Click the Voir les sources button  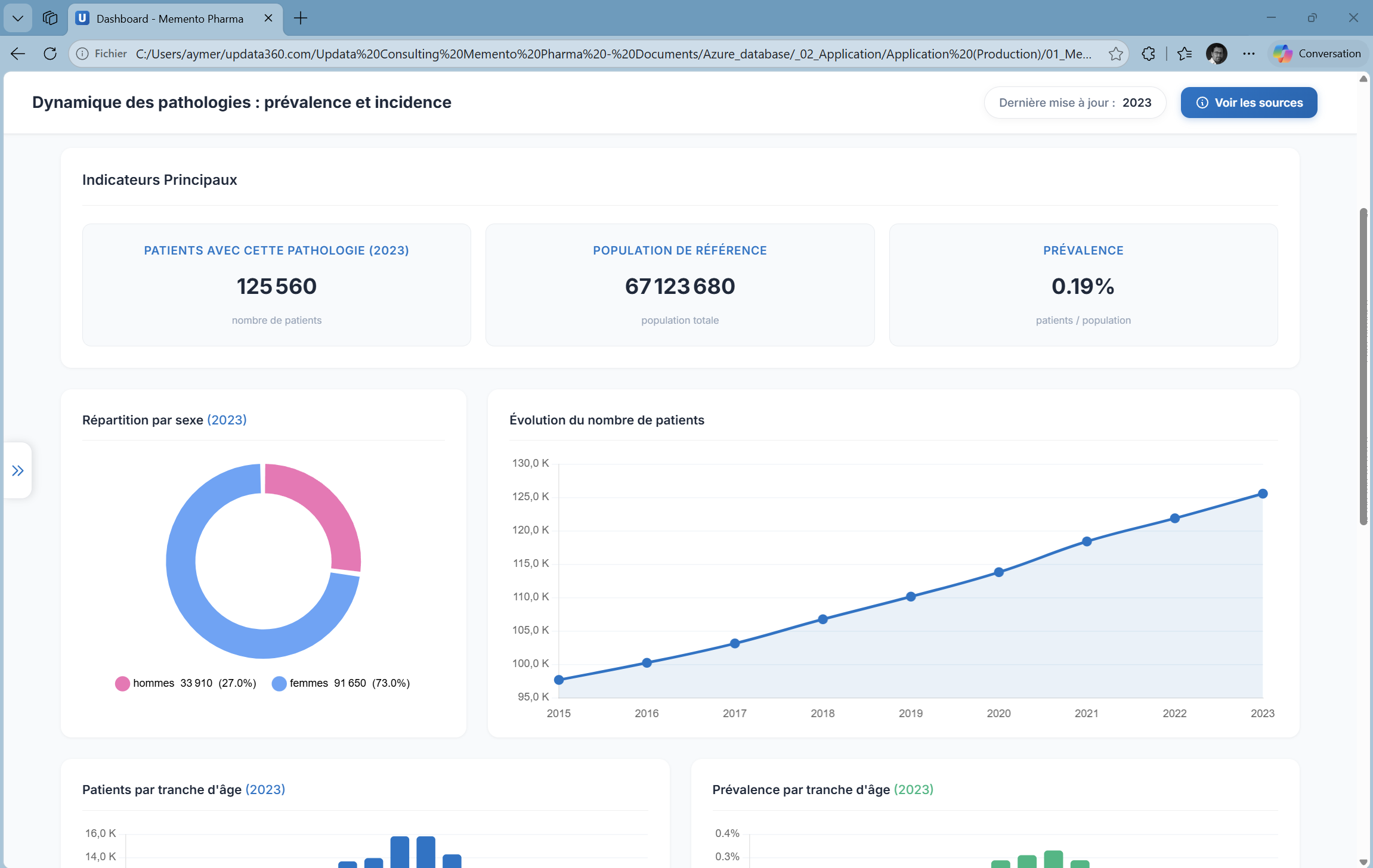tap(1248, 103)
